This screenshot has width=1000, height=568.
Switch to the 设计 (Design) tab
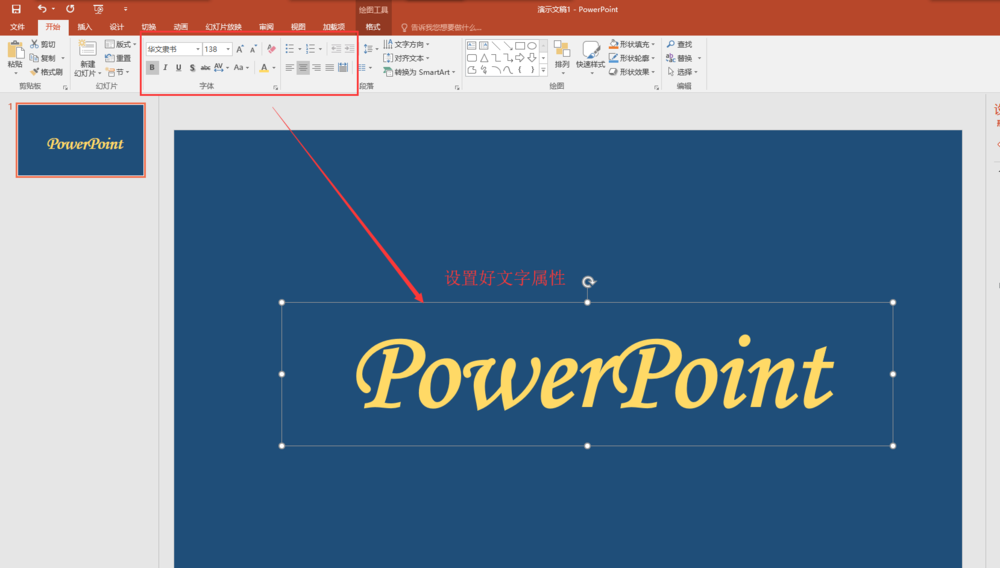coord(116,27)
